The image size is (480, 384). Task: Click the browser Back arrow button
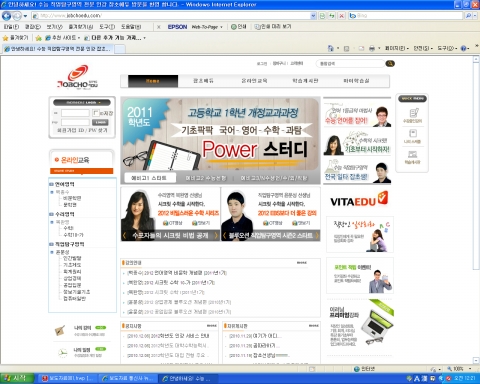pos(6,16)
